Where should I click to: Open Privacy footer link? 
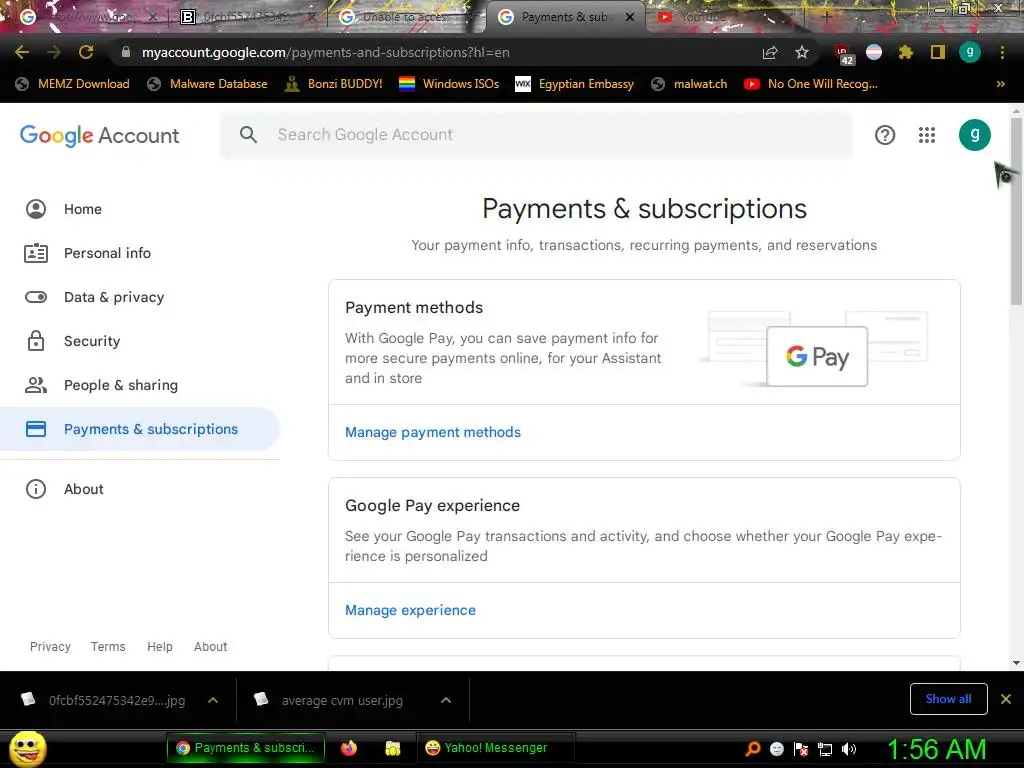pyautogui.click(x=50, y=647)
